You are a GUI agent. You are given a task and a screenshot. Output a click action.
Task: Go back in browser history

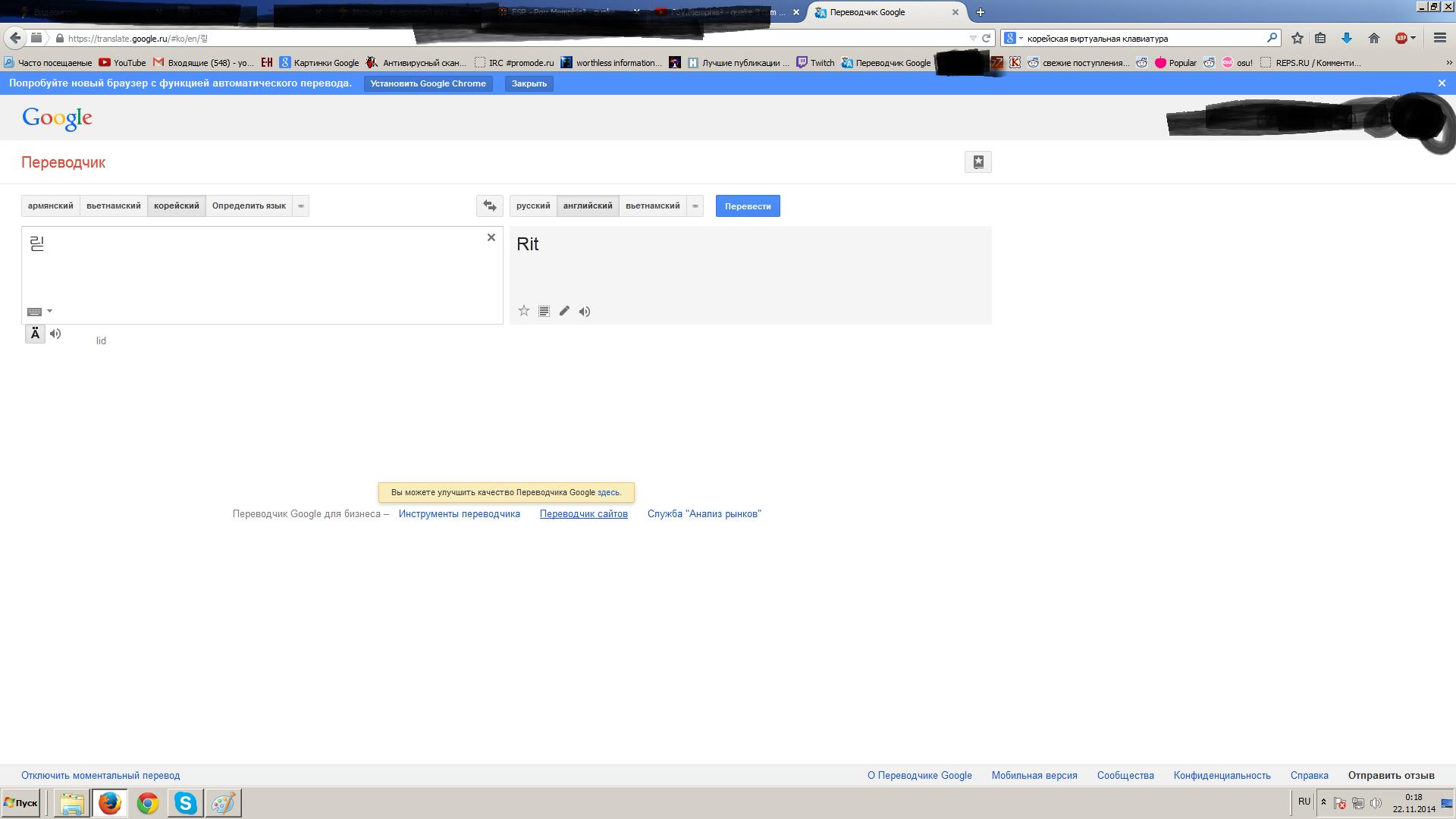(16, 38)
